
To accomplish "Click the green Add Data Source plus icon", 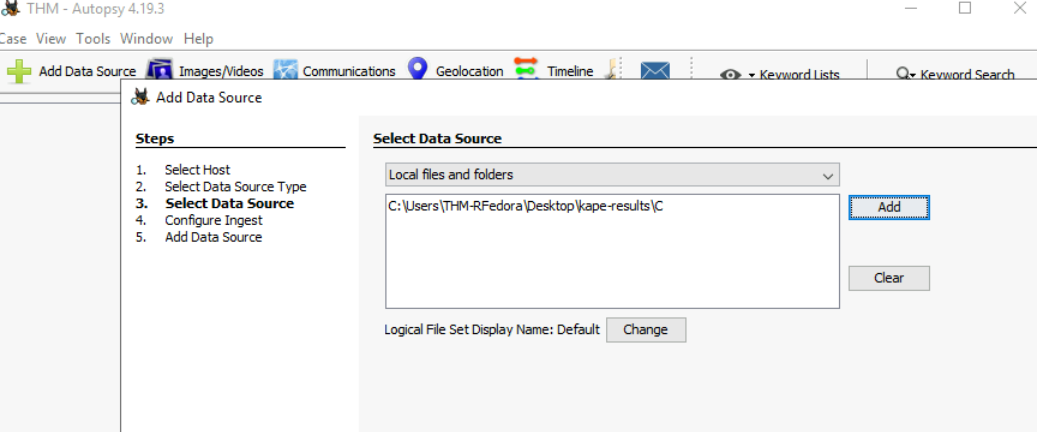I will tap(19, 71).
